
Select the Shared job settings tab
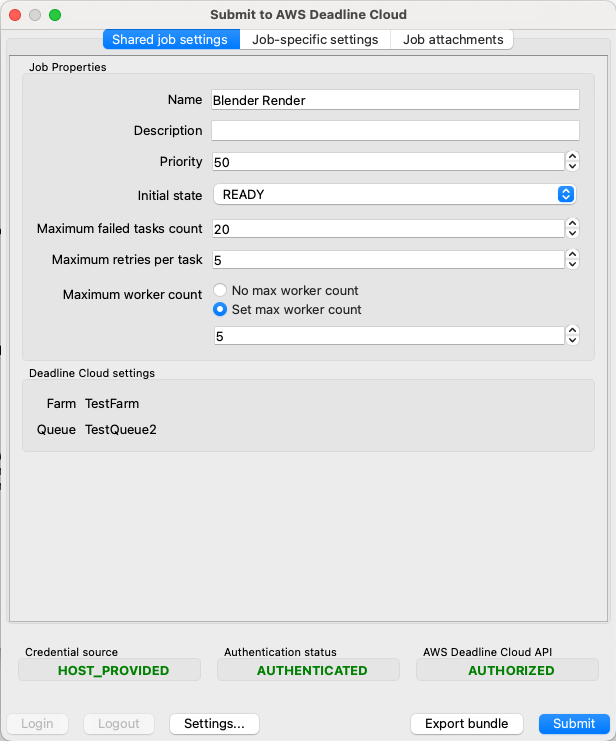tap(171, 40)
